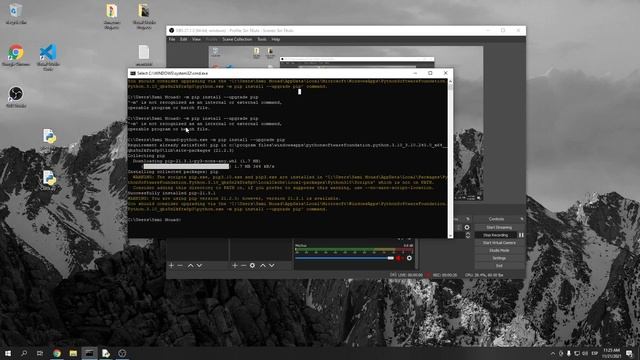Image resolution: width=640 pixels, height=360 pixels.
Task: Click the CPU usage in OBS status bar
Action: point(484,275)
